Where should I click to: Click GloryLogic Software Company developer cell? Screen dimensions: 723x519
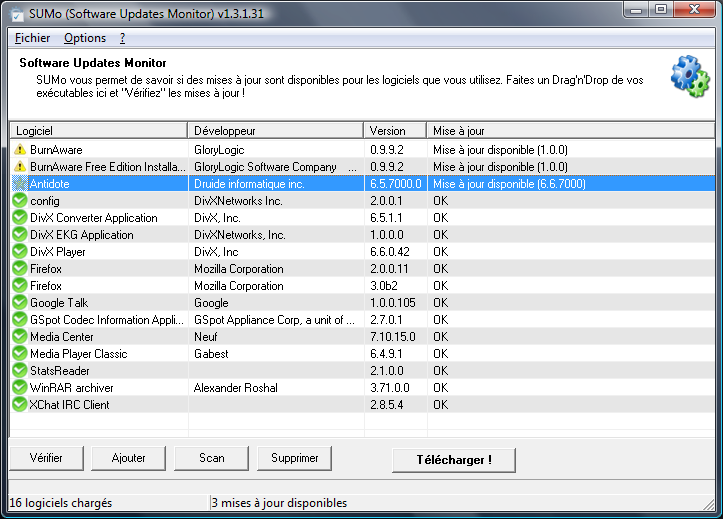pyautogui.click(x=265, y=167)
